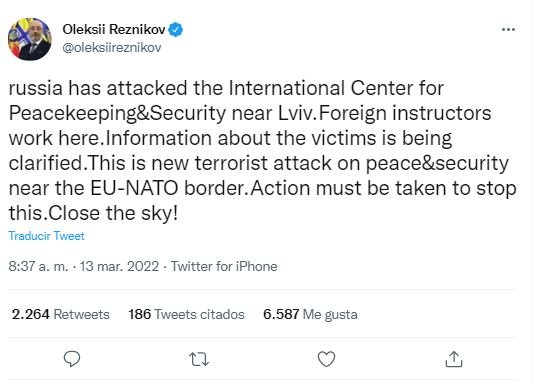Screen dimensions: 533x381
Task: Click the Traducir Tweet link
Action: coord(47,236)
